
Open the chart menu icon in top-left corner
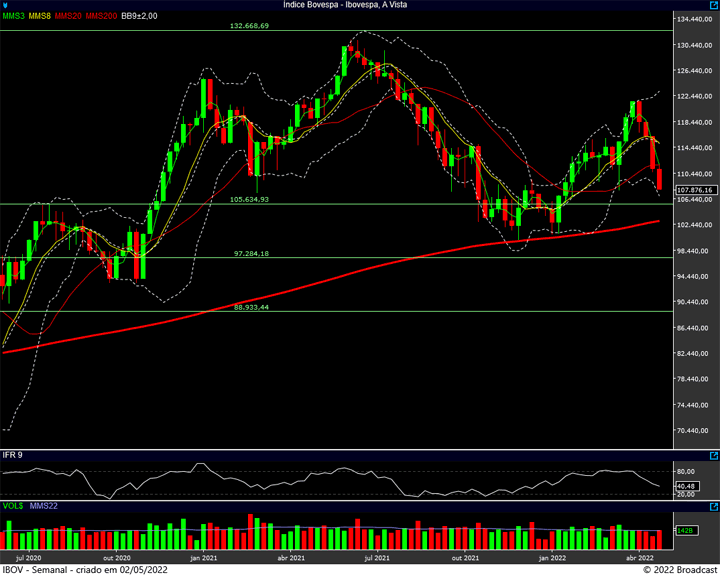6,5
